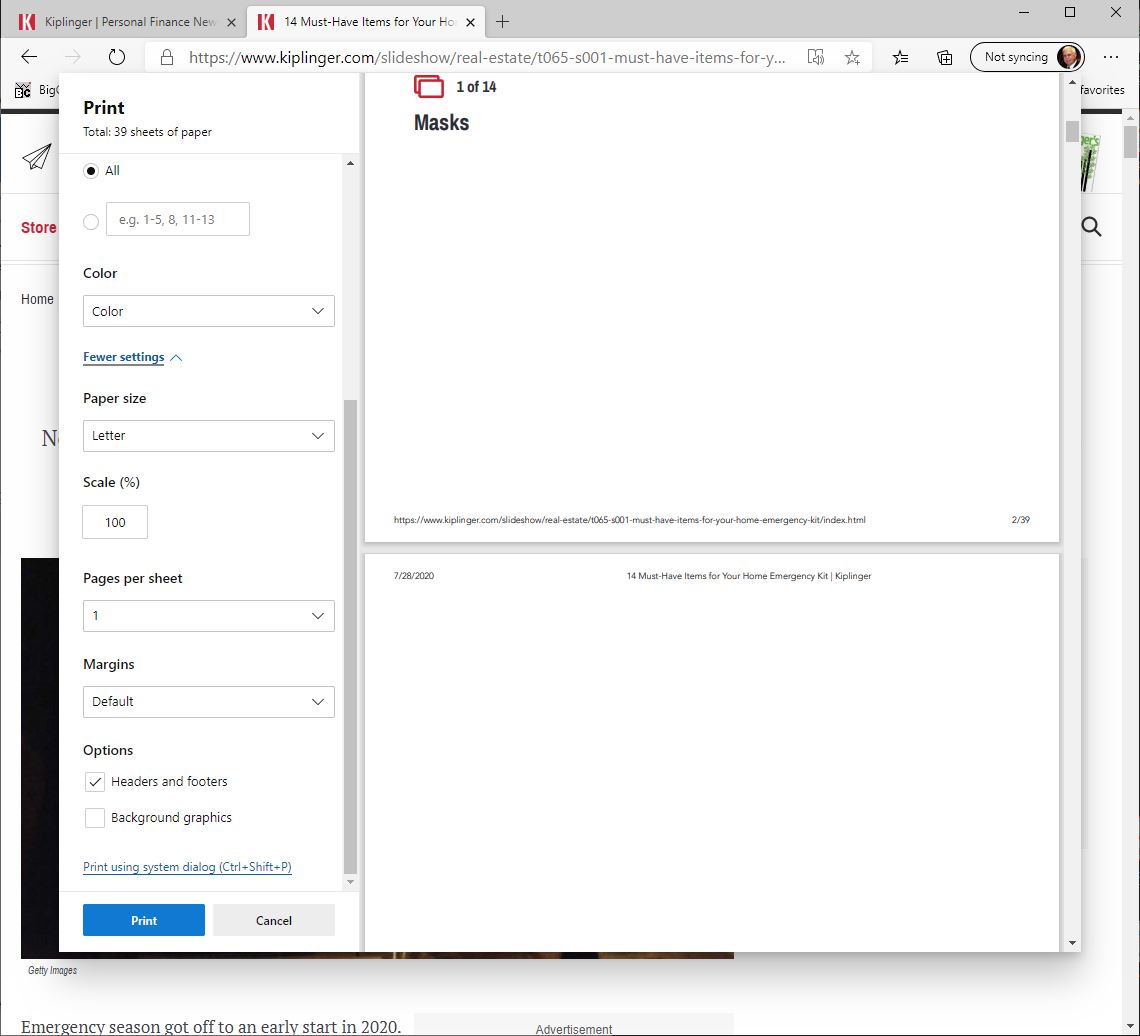This screenshot has width=1140, height=1036.
Task: Open the Collections icon
Action: [944, 57]
